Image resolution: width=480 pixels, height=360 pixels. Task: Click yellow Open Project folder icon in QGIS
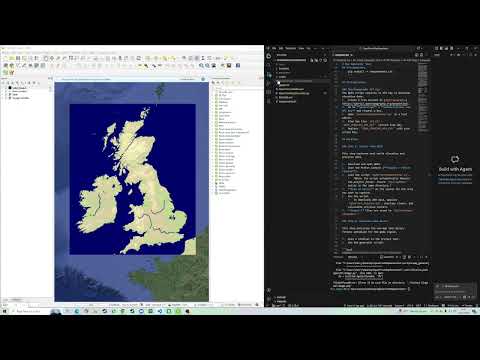tap(11, 58)
